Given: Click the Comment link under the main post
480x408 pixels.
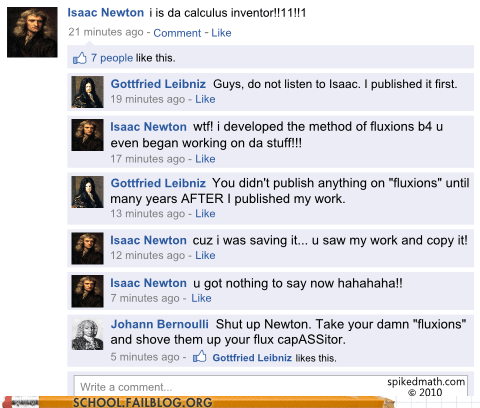Looking at the screenshot, I should [x=177, y=33].
